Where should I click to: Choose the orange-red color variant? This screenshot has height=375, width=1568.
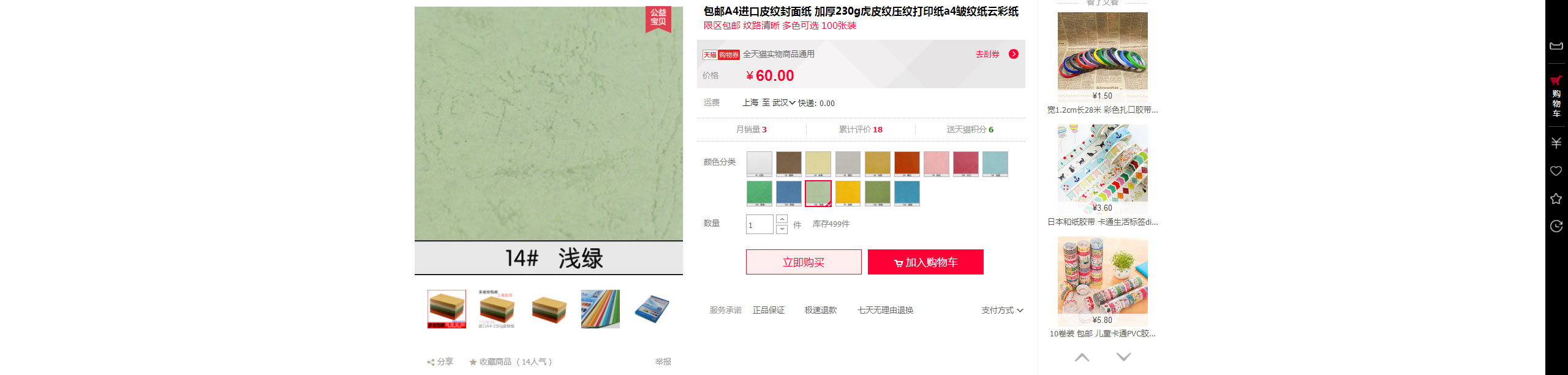907,164
